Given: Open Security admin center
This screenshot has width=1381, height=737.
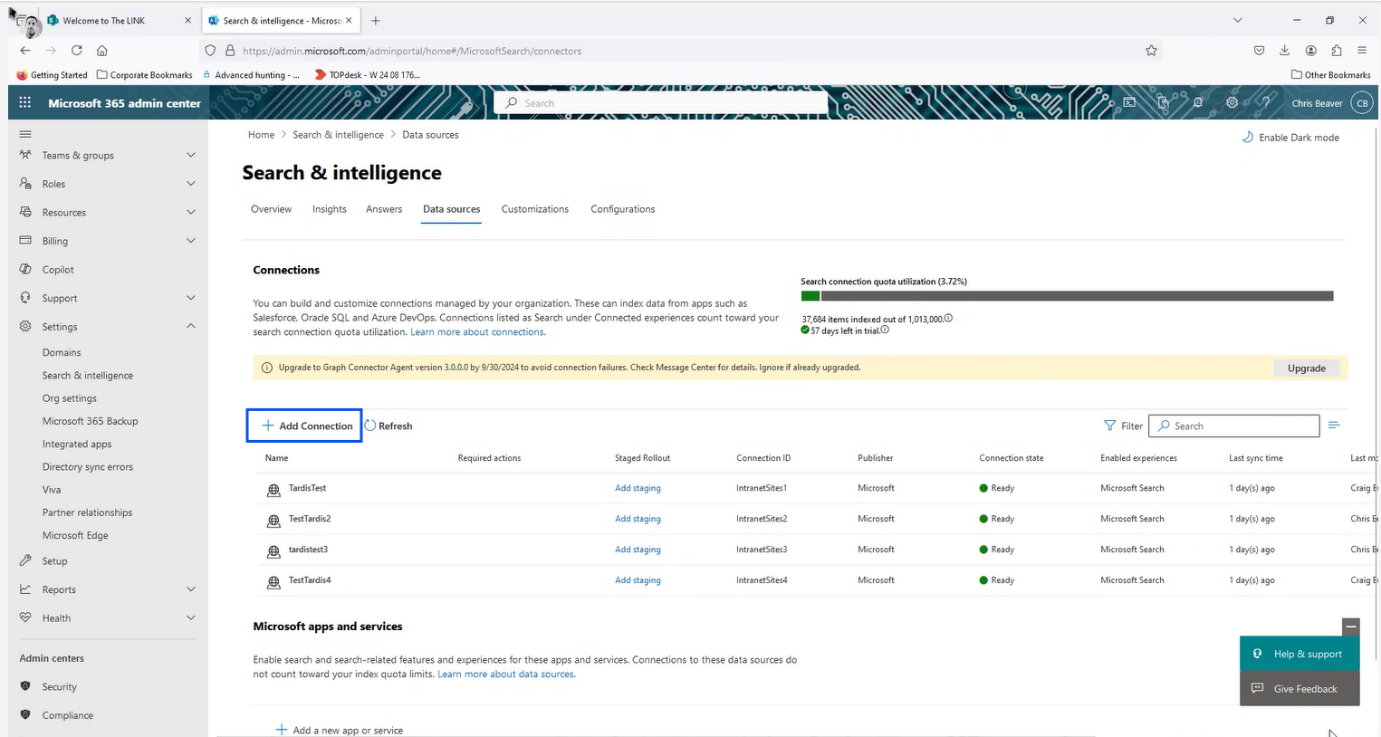Looking at the screenshot, I should (x=59, y=687).
